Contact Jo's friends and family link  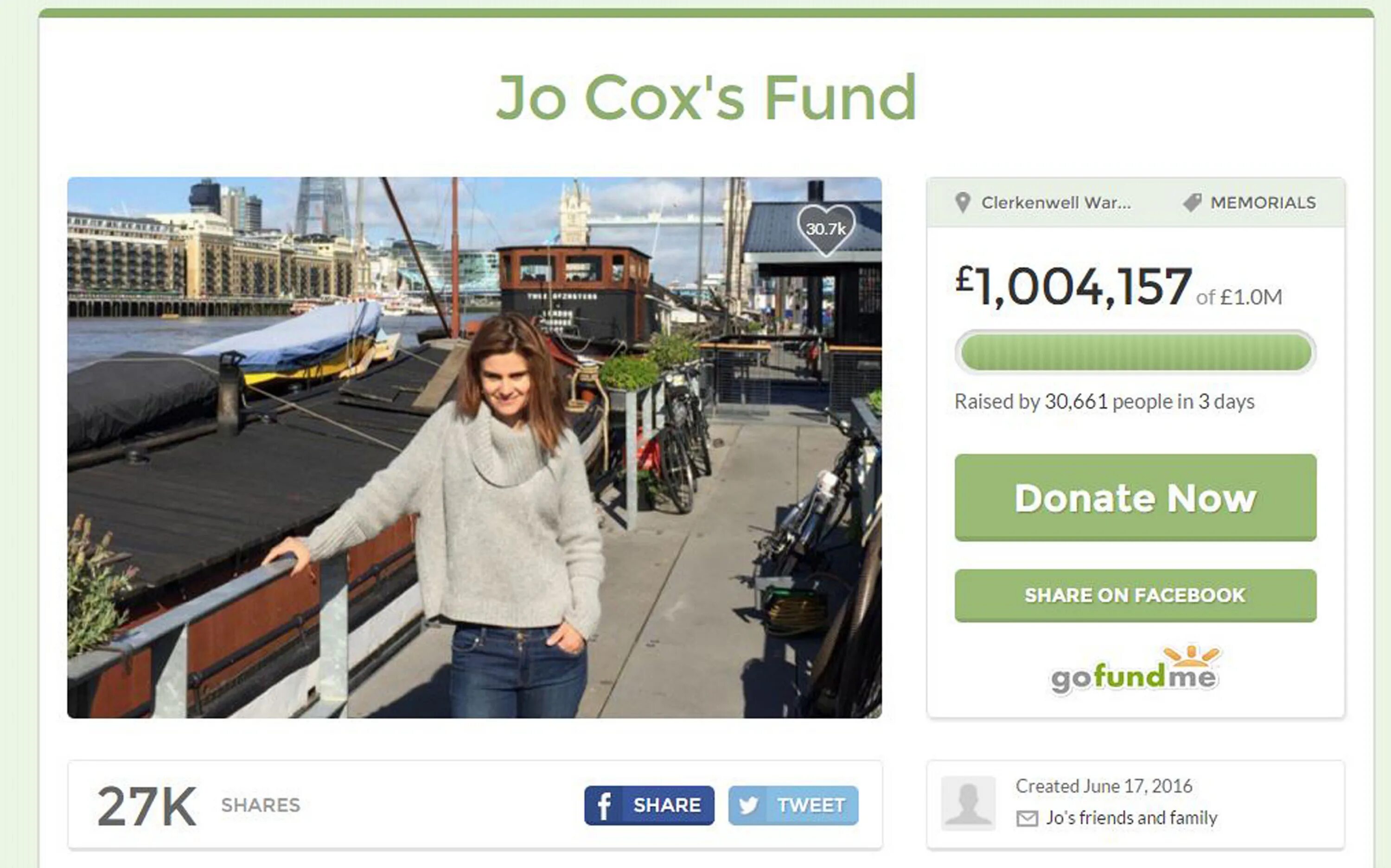pyautogui.click(x=1131, y=817)
